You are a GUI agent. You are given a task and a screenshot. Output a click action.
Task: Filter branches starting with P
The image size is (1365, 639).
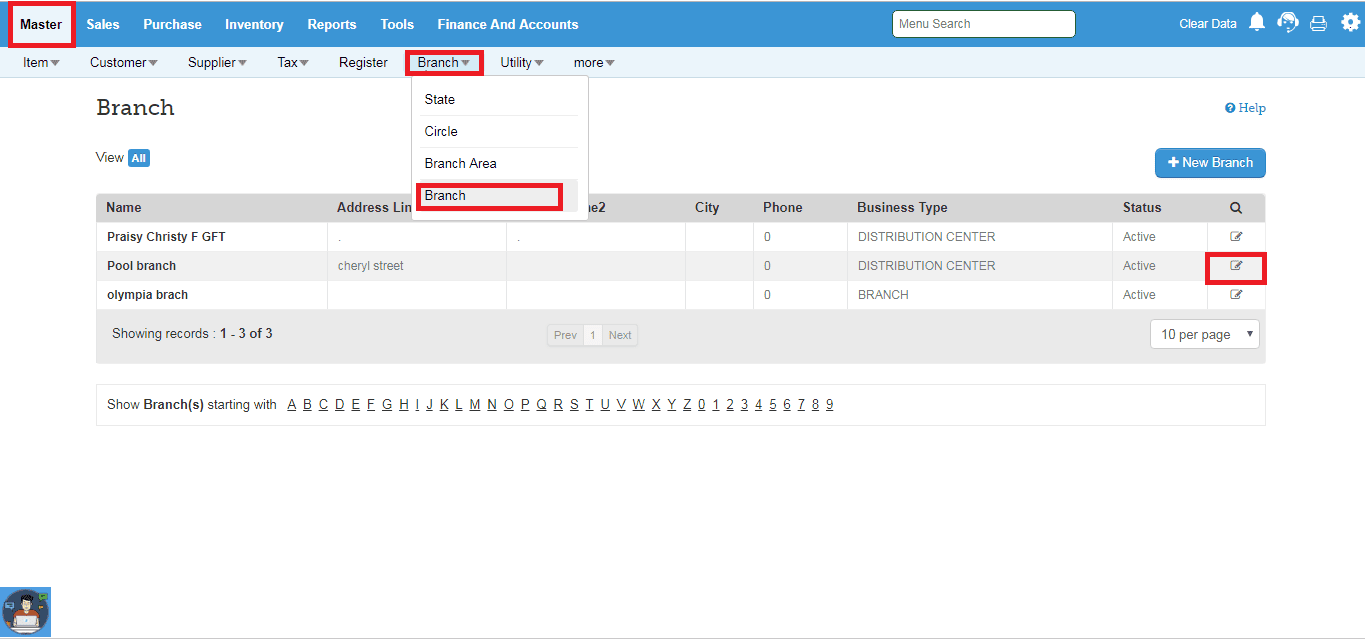point(525,405)
